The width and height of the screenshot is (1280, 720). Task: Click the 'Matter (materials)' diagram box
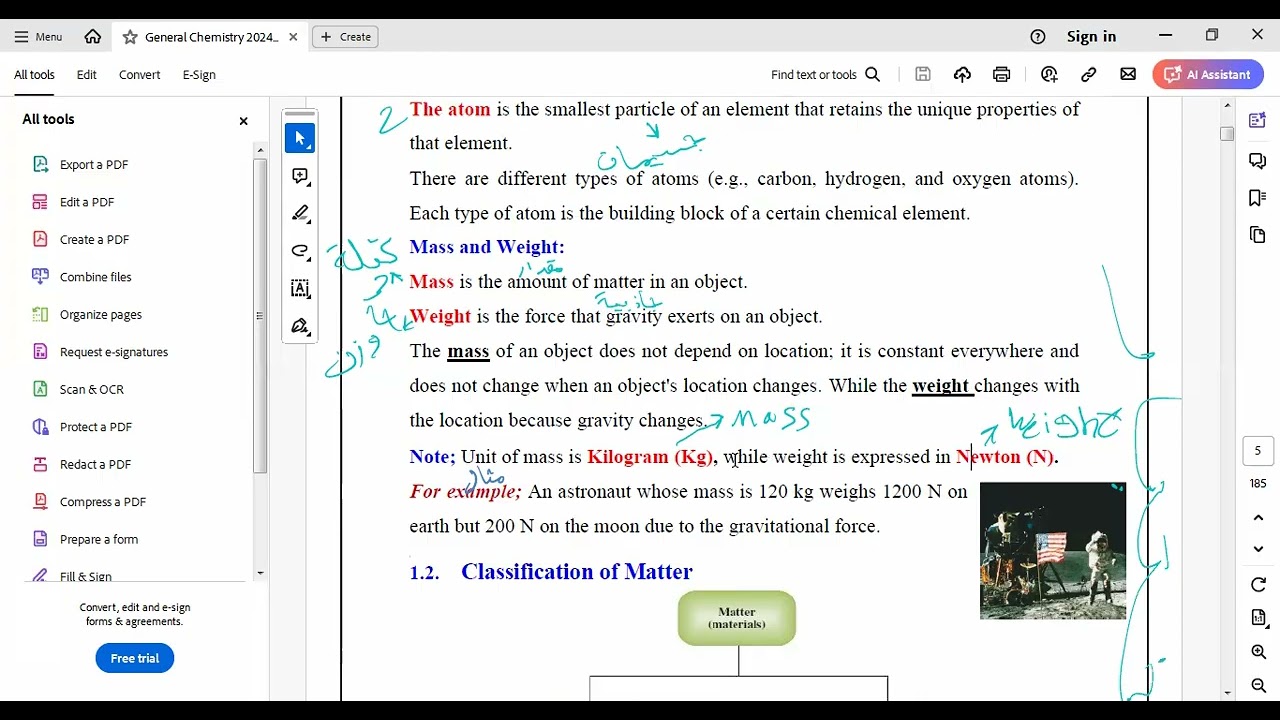[737, 618]
